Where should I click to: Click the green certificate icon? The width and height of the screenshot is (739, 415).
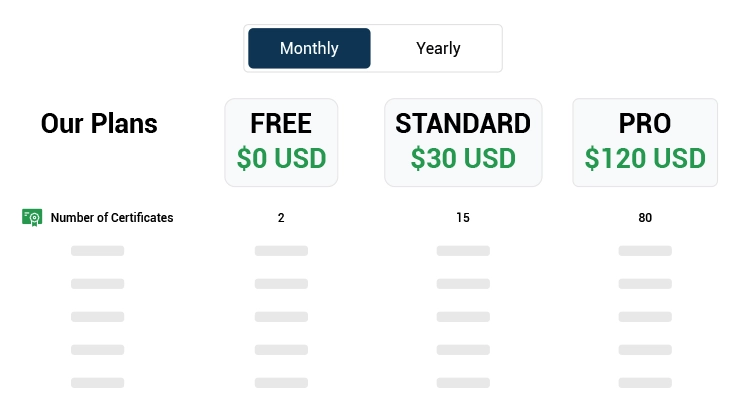[32, 217]
